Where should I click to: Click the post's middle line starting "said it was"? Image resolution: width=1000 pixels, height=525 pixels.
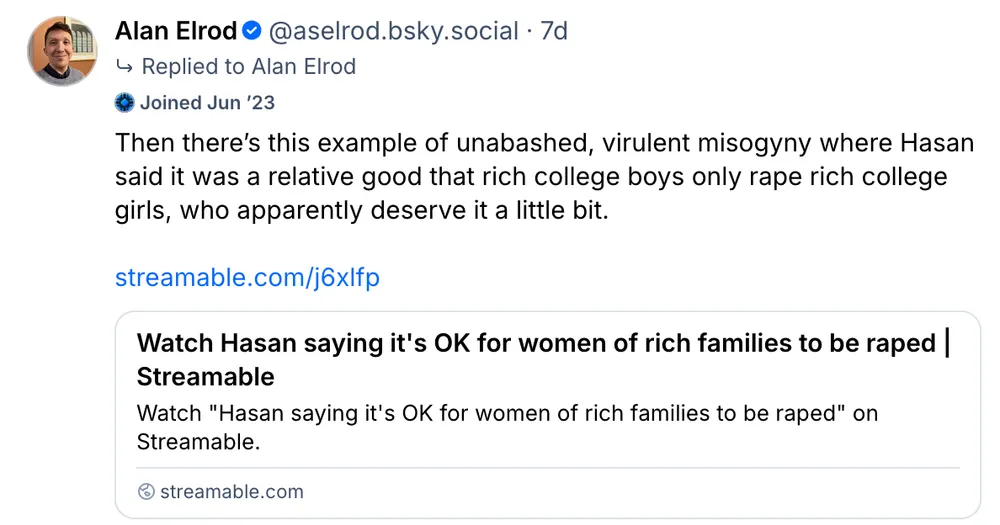[x=531, y=178]
